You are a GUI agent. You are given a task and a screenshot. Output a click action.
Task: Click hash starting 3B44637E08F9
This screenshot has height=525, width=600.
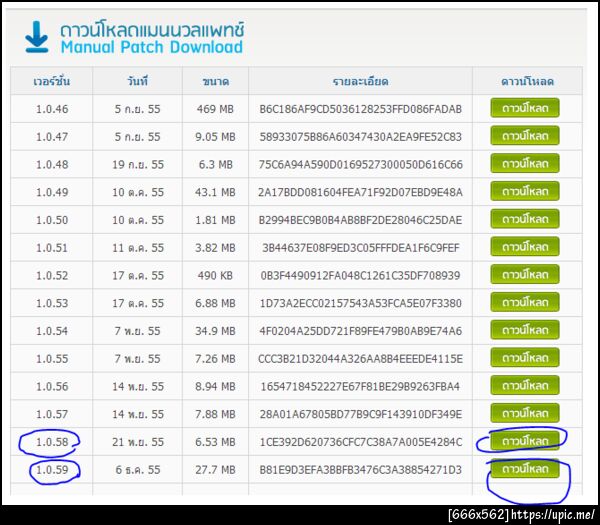pyautogui.click(x=360, y=248)
